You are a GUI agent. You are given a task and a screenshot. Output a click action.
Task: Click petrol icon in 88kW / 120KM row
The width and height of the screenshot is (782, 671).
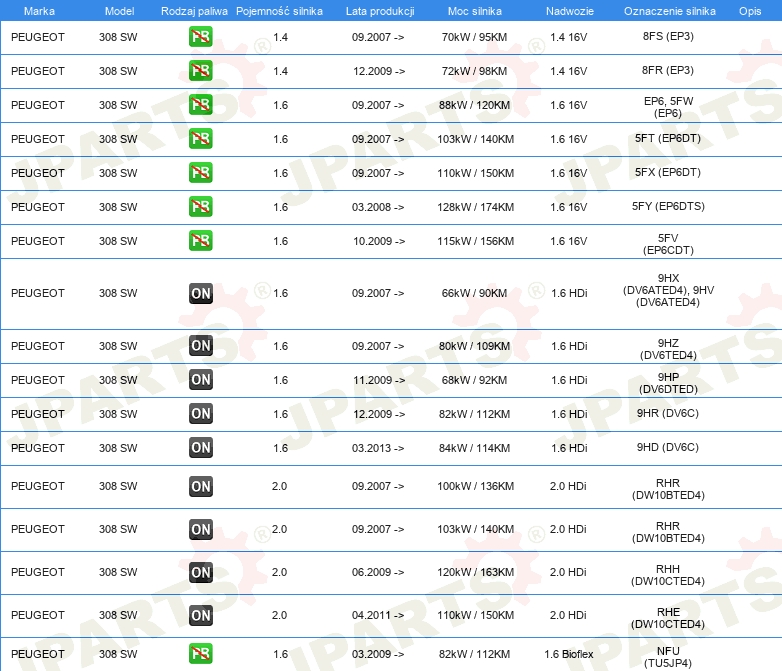[200, 105]
